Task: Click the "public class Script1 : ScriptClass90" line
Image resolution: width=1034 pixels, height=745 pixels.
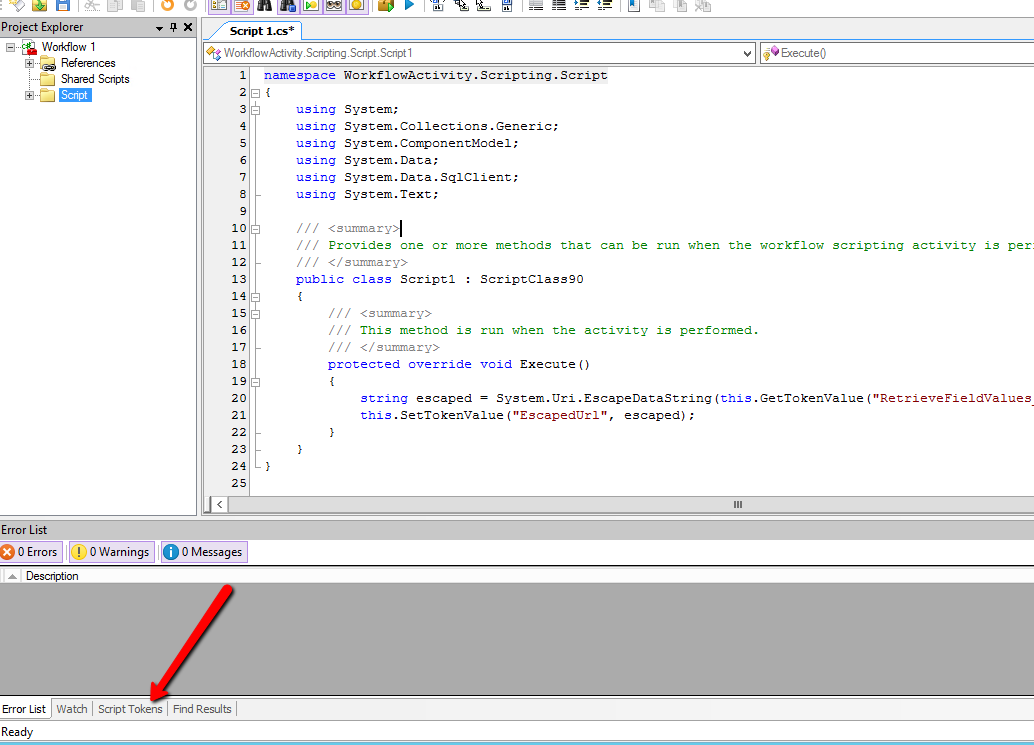Action: [x=439, y=280]
